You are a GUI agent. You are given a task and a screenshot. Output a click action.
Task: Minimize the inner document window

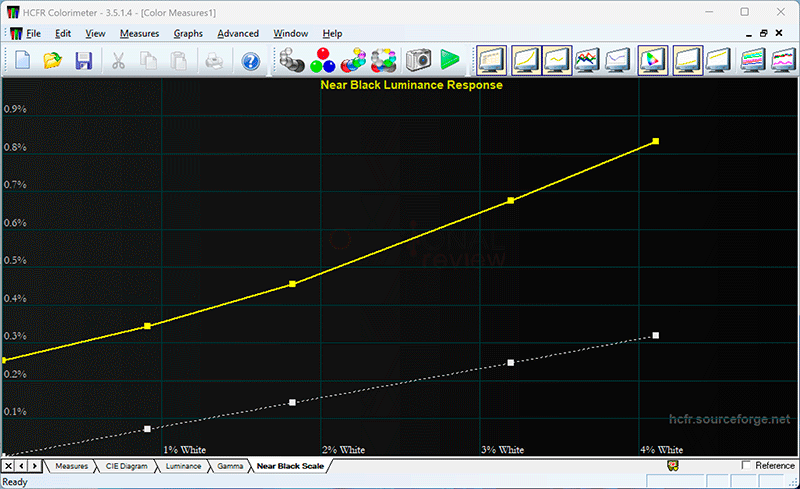click(748, 34)
